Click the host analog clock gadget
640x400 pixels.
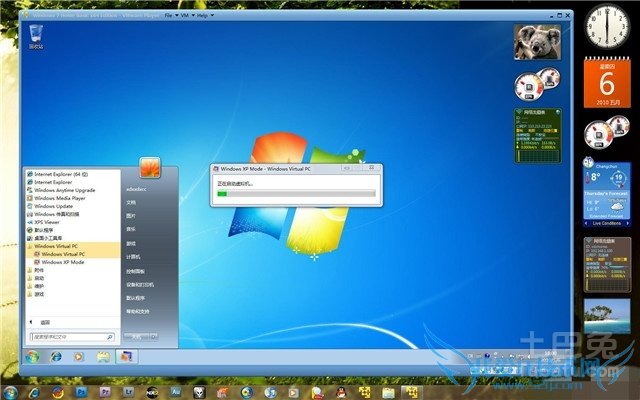607,26
